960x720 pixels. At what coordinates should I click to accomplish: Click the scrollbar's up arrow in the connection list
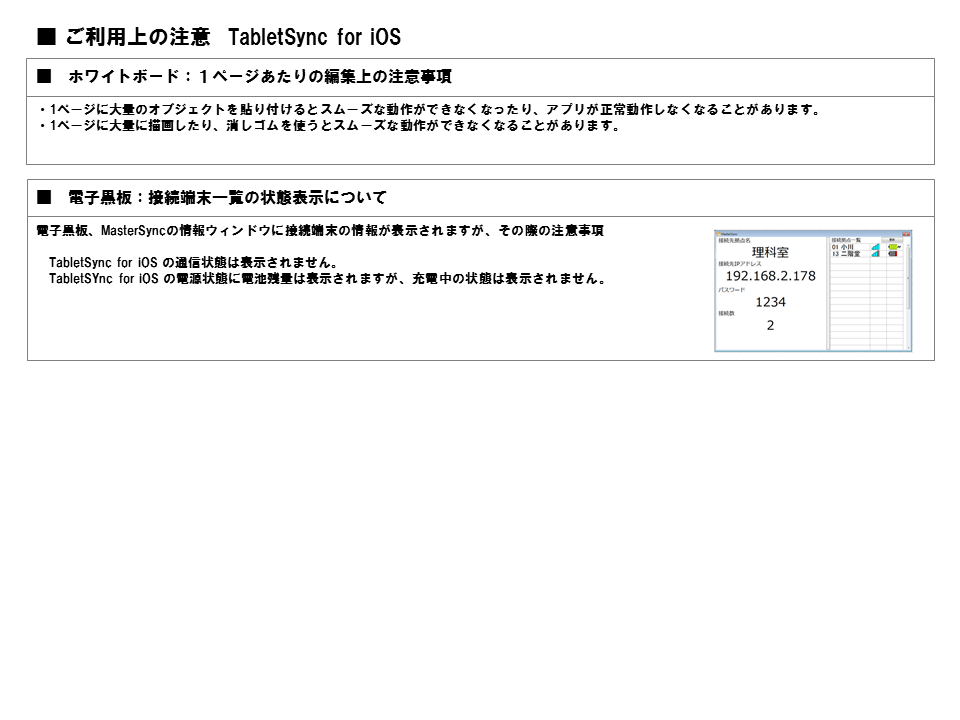click(908, 246)
